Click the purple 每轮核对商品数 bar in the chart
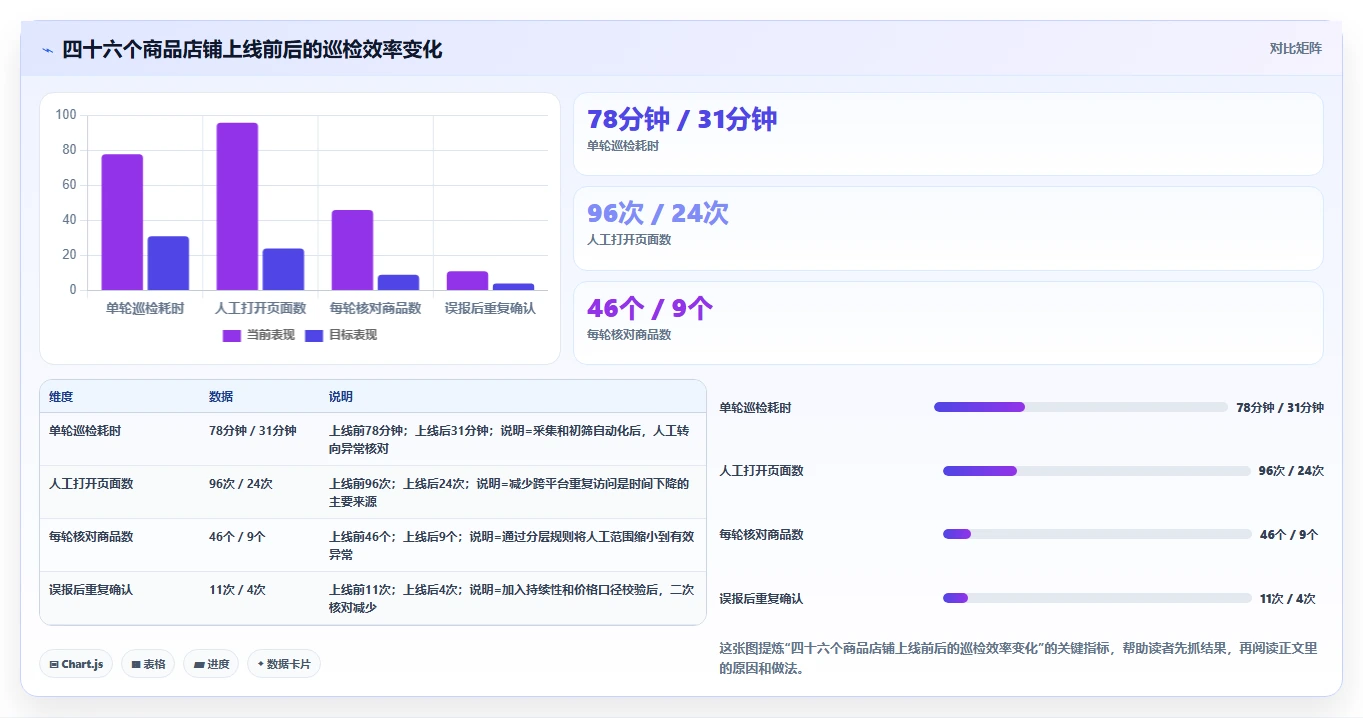 (352, 250)
